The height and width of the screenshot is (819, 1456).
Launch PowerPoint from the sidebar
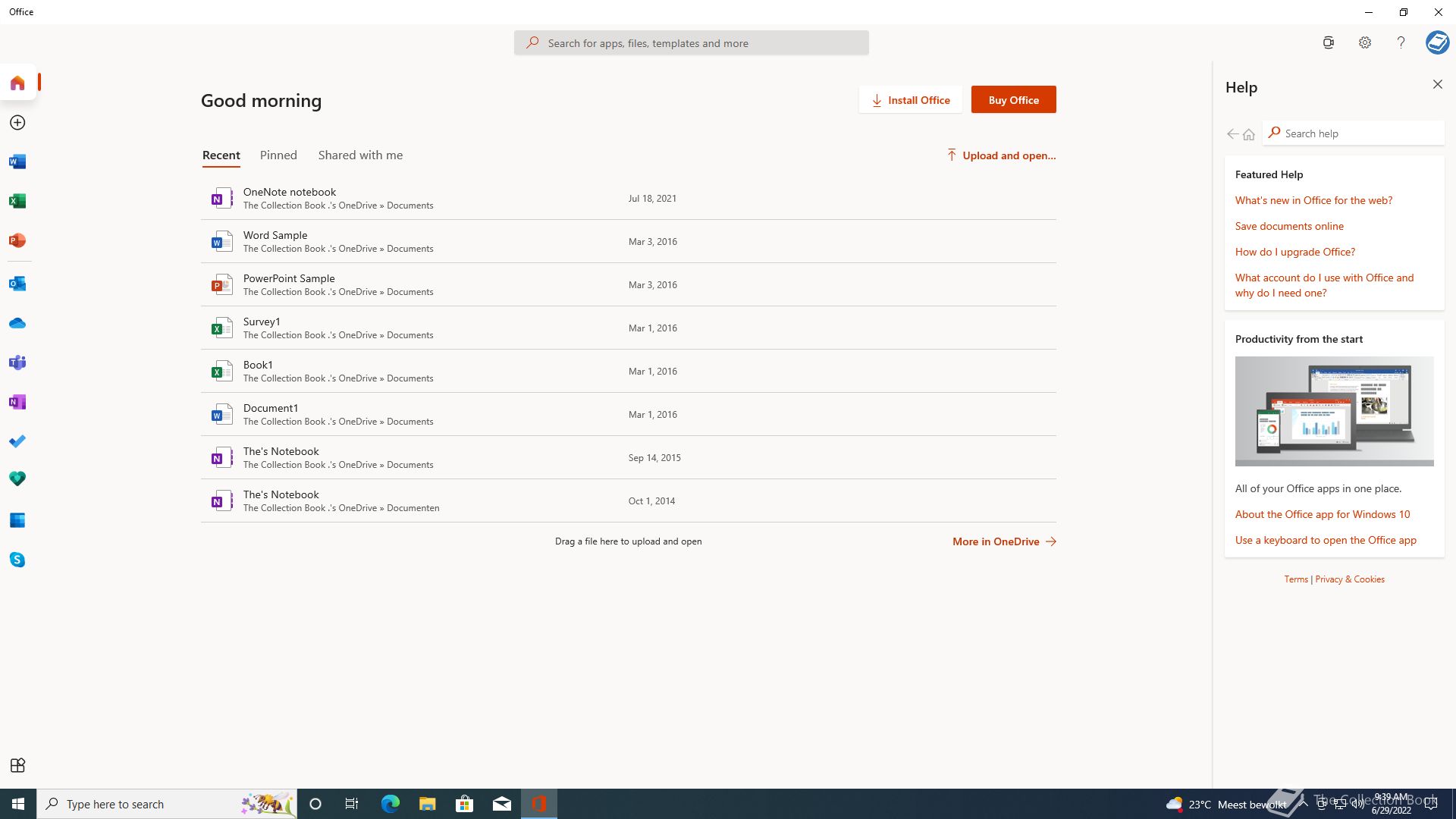[x=17, y=240]
